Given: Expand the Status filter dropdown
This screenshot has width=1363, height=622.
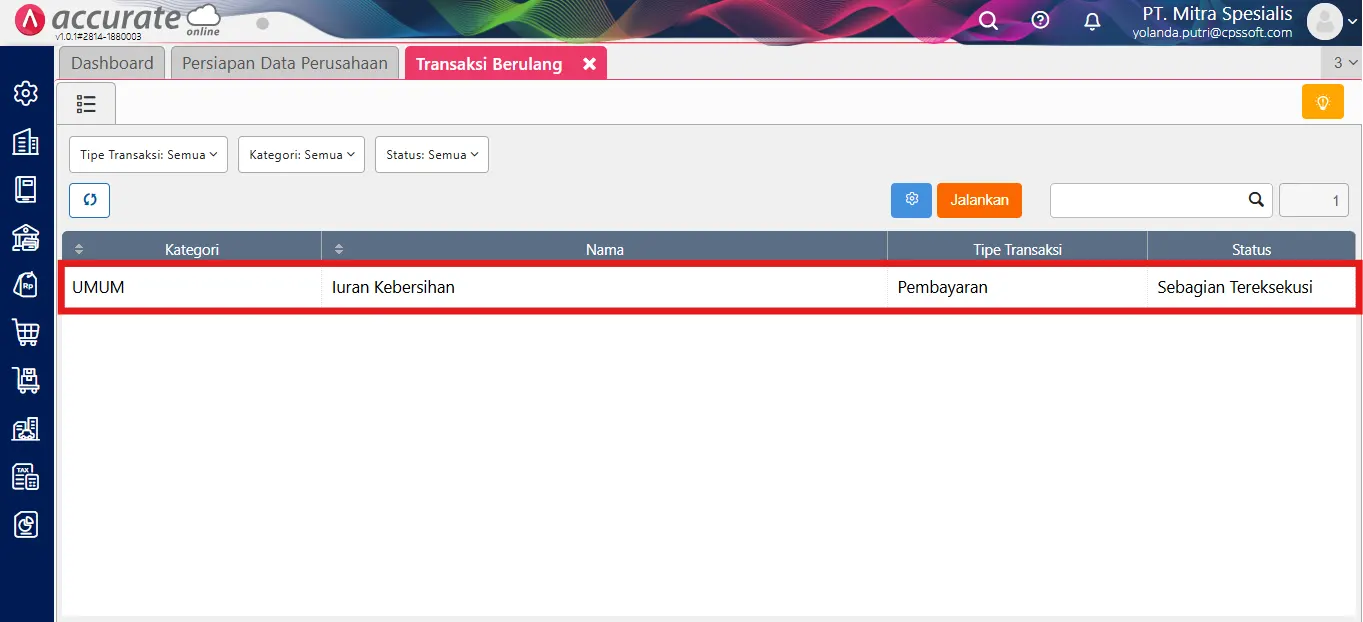Looking at the screenshot, I should click(431, 155).
